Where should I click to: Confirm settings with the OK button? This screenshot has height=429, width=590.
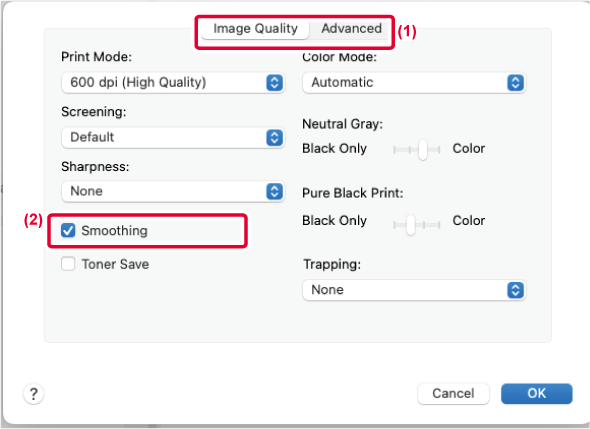[536, 394]
